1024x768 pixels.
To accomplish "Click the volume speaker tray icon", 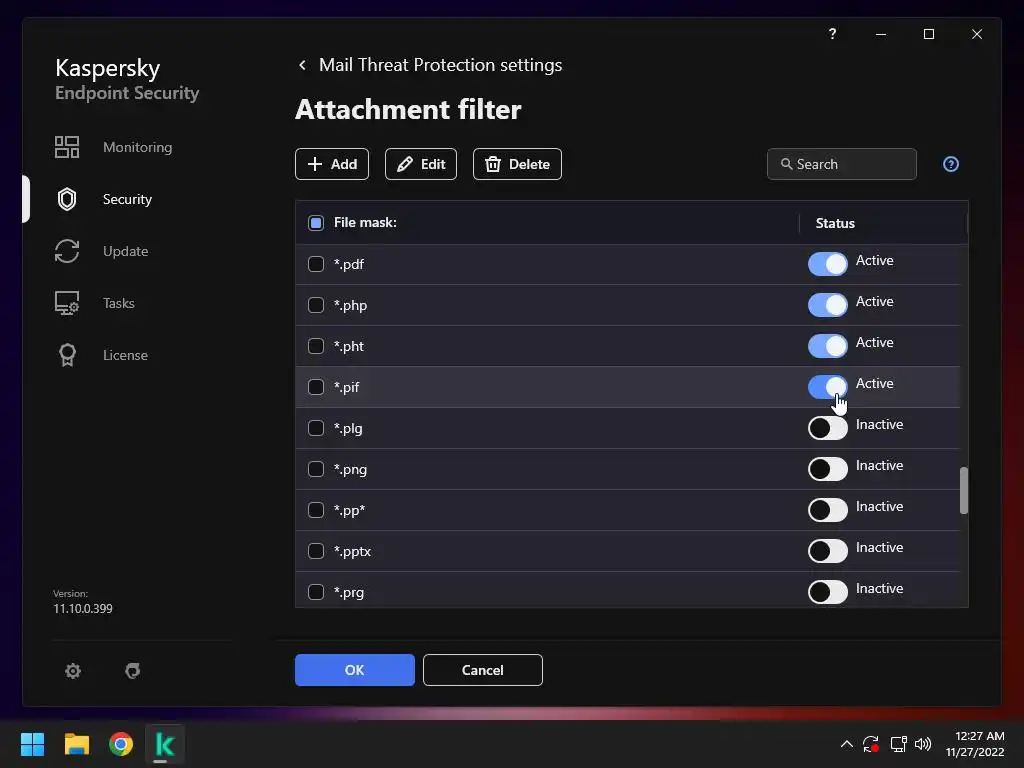I will pyautogui.click(x=923, y=744).
